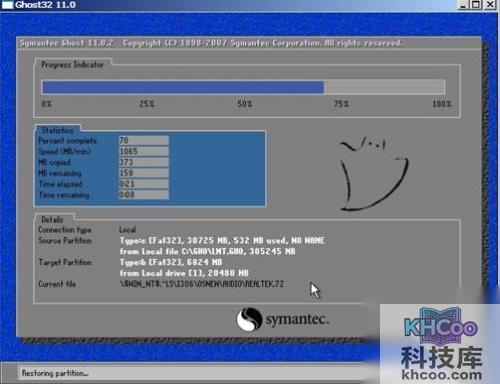
Task: Click the 75% progress marker
Action: point(341,104)
